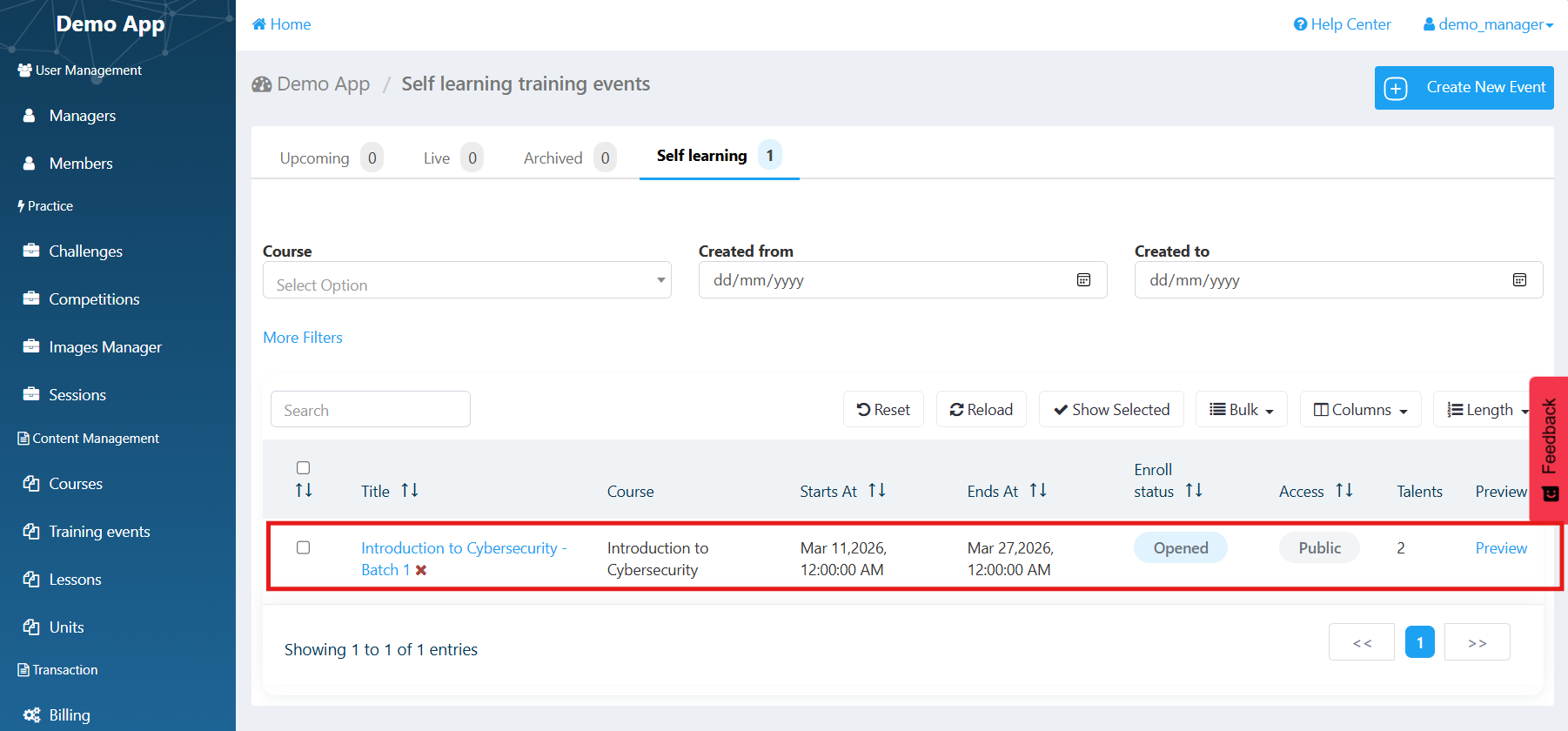
Task: Click the Sessions briefcase icon
Action: click(31, 394)
